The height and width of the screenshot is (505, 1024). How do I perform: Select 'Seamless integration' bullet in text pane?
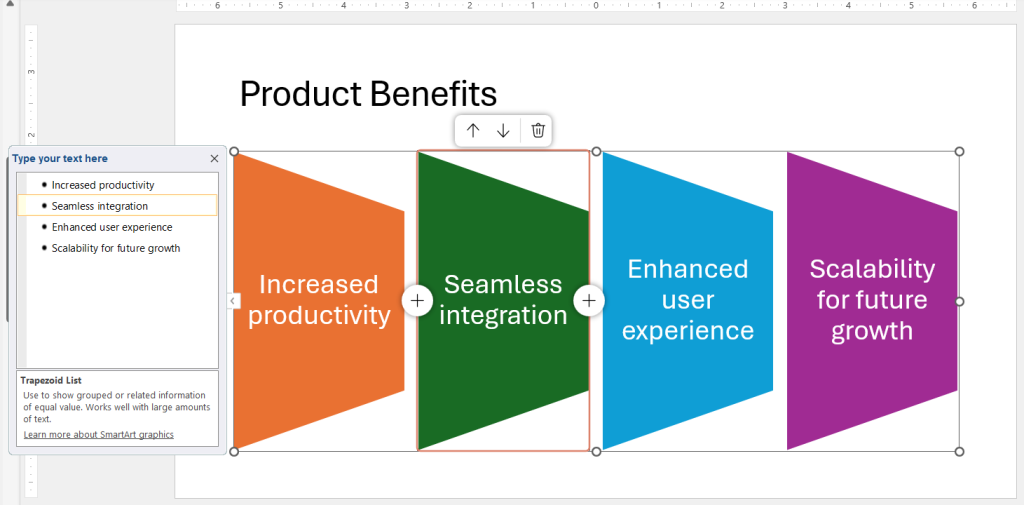(100, 206)
